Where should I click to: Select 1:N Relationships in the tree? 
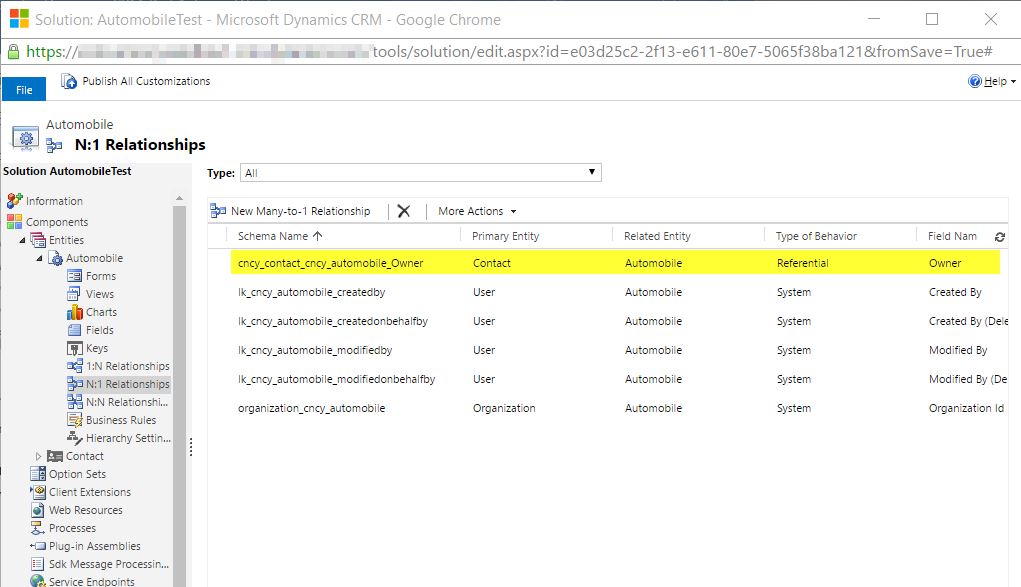click(x=127, y=366)
